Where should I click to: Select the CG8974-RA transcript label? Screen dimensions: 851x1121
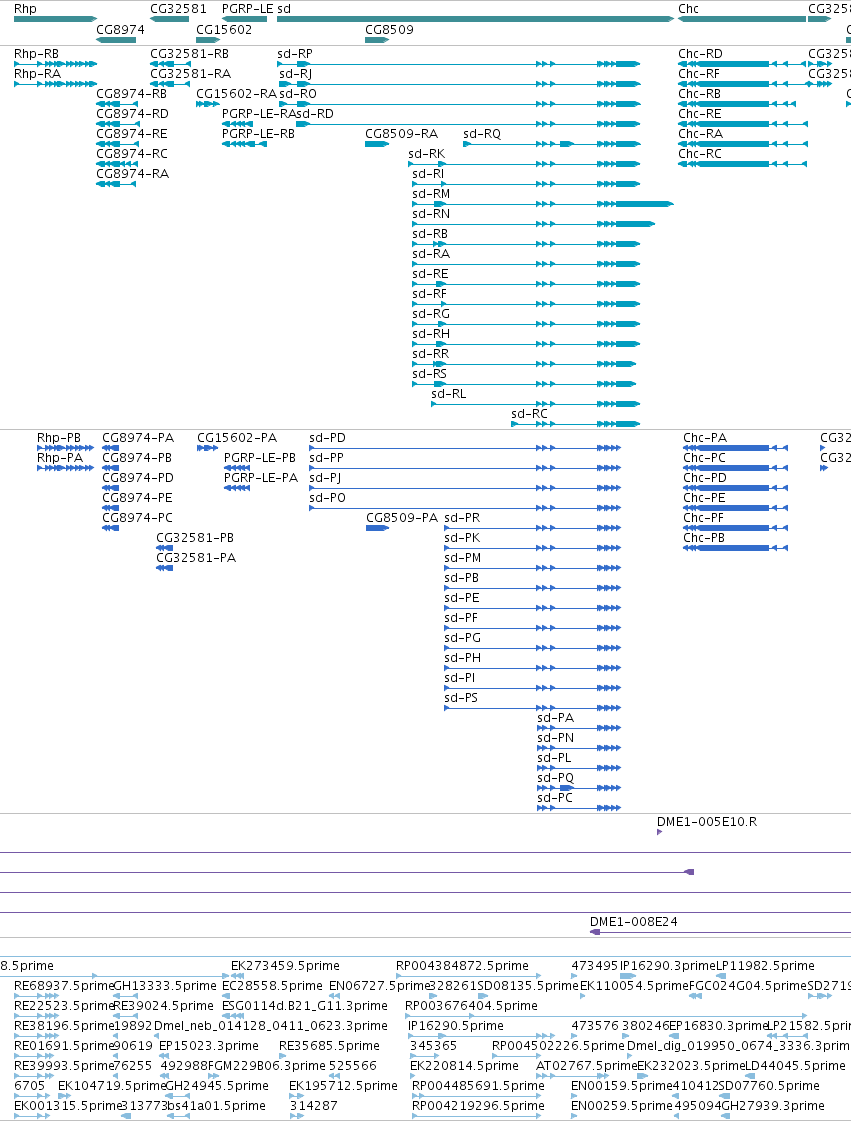132,174
